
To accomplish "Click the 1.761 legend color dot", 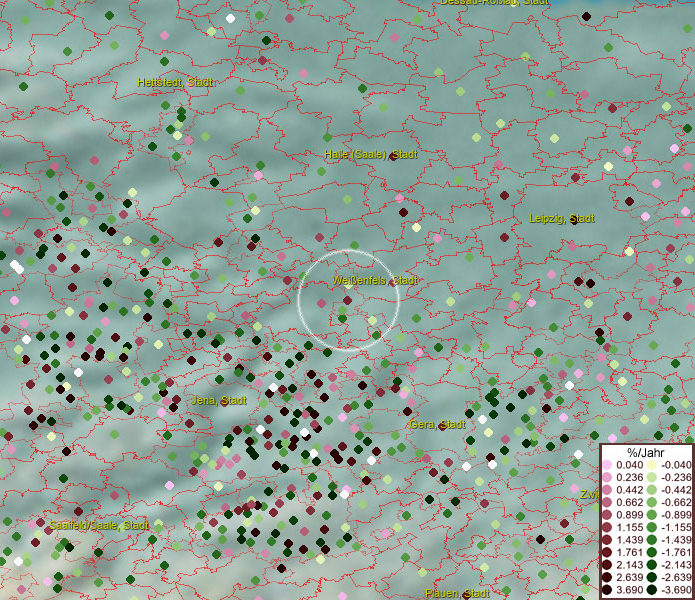I will pos(607,553).
